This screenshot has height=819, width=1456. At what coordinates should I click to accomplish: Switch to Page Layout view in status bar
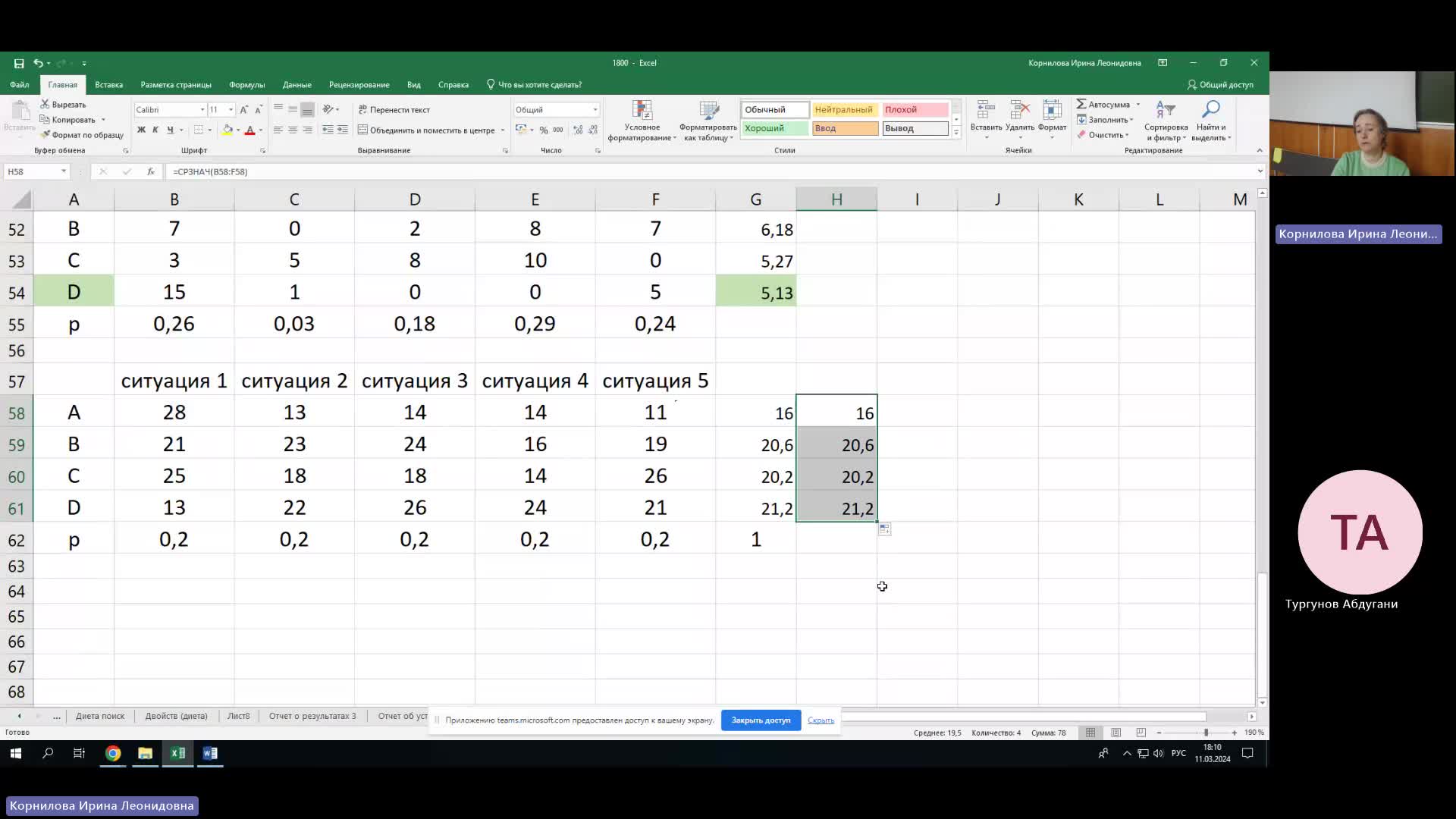(1116, 733)
